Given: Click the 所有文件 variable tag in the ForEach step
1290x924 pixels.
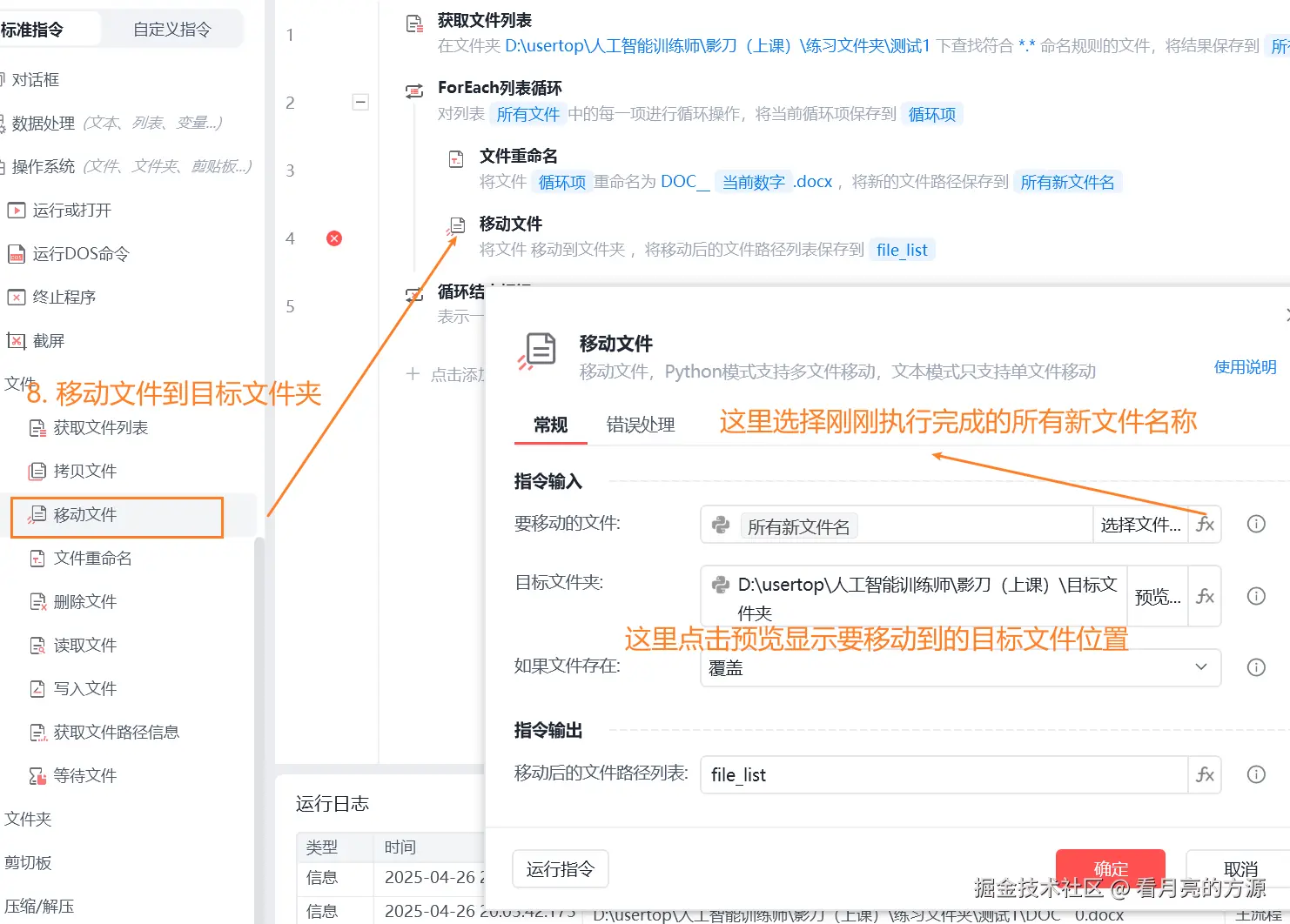Looking at the screenshot, I should coord(527,114).
